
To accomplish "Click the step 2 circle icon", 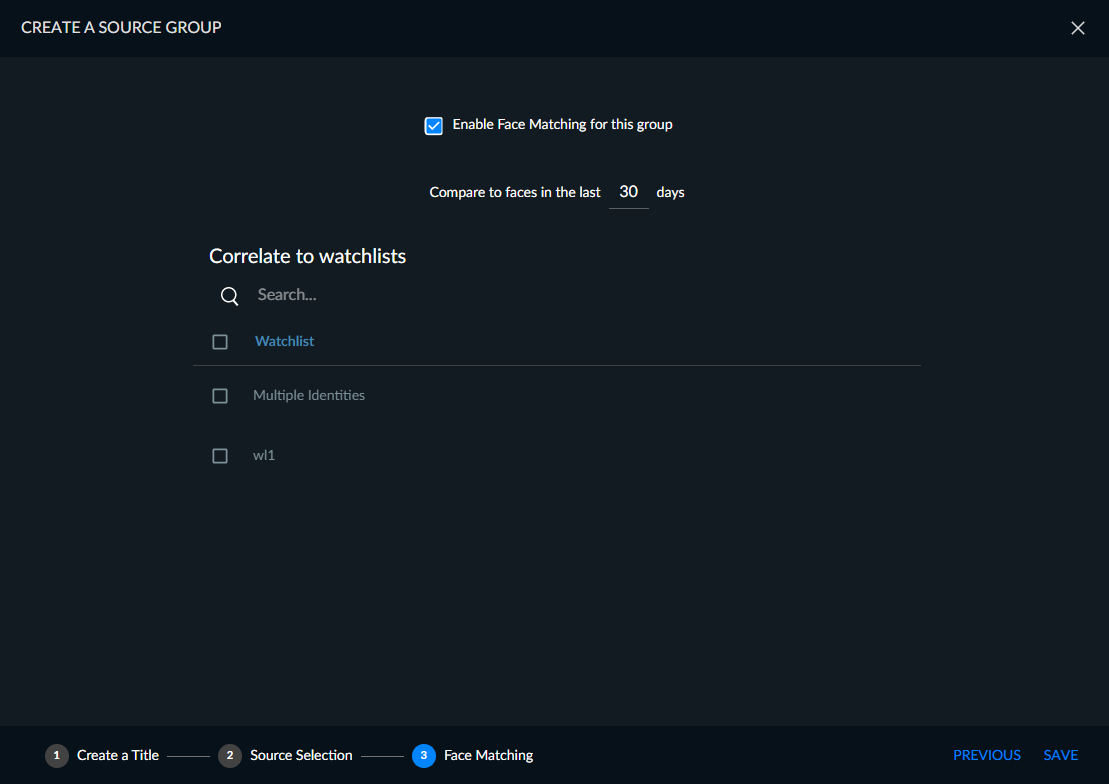I will pyautogui.click(x=230, y=755).
